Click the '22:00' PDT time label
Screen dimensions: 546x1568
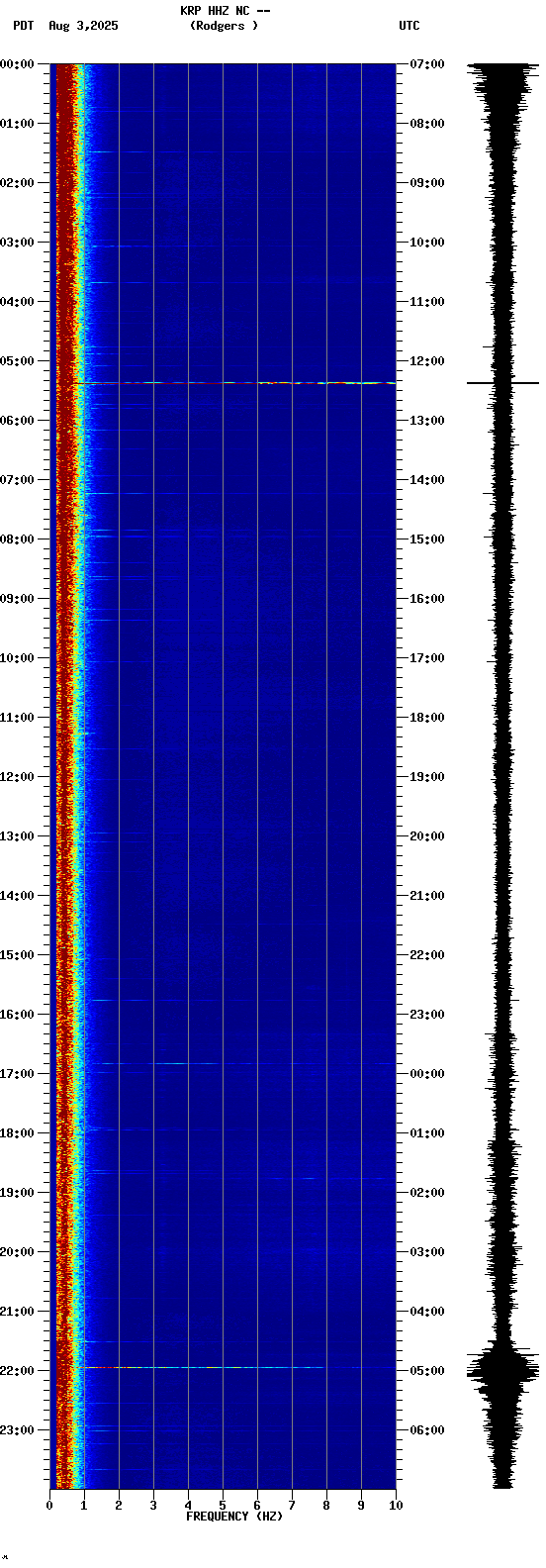point(17,1371)
